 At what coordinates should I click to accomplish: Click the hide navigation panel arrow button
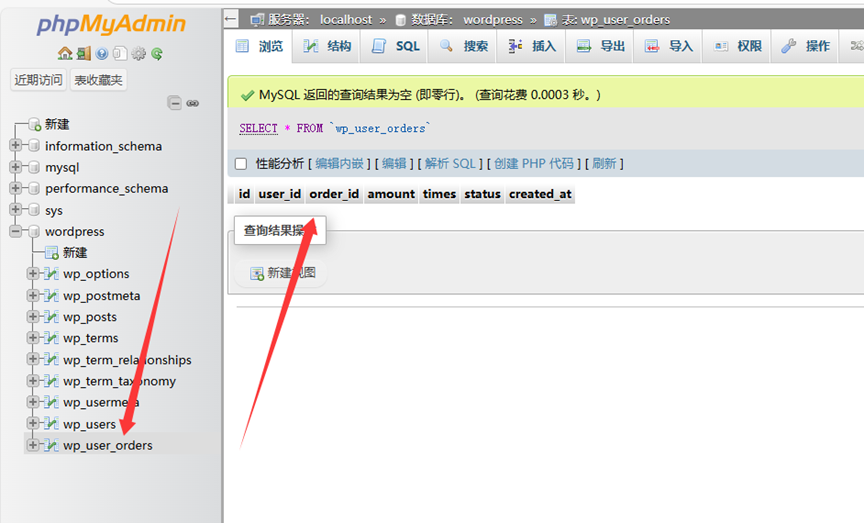click(231, 19)
